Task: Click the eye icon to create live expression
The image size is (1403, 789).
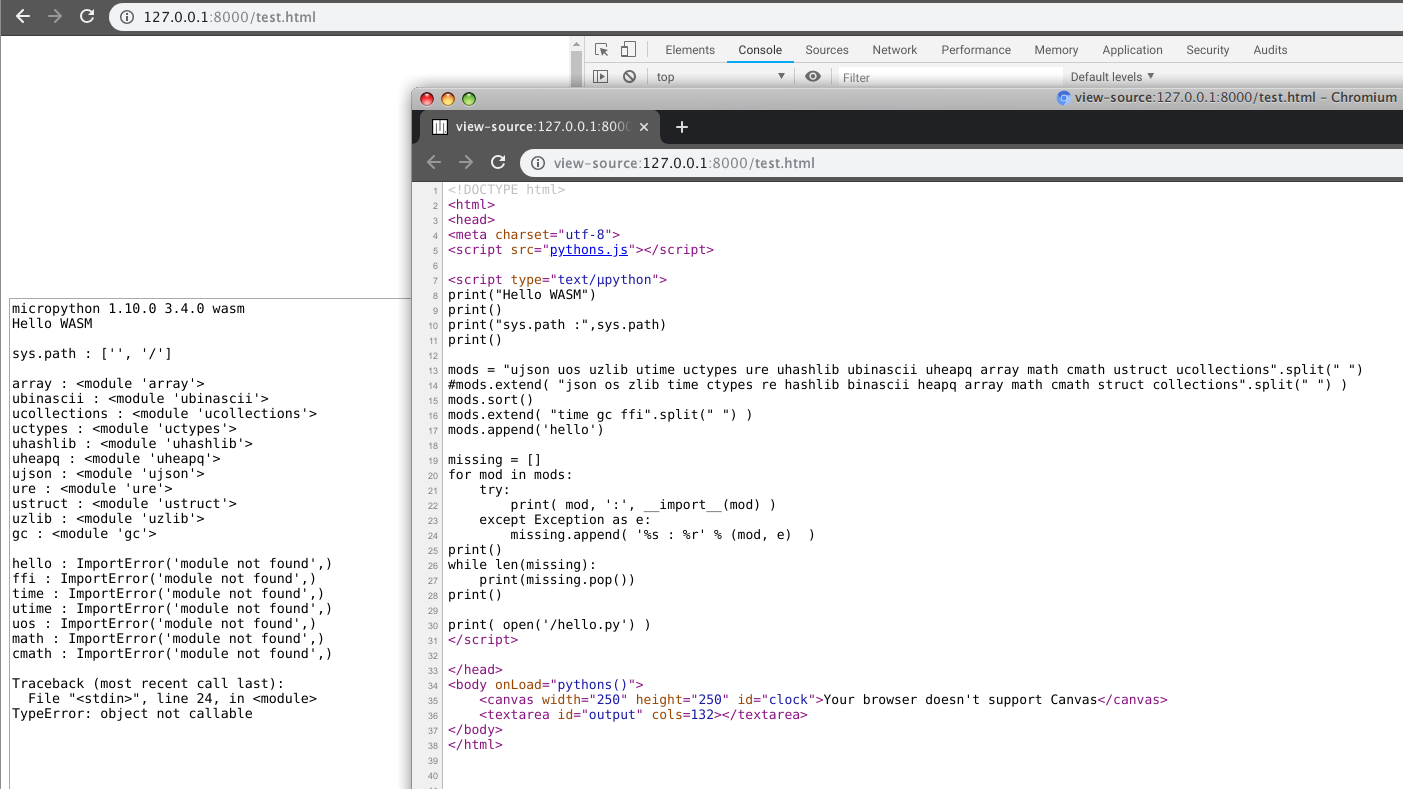Action: pos(813,77)
